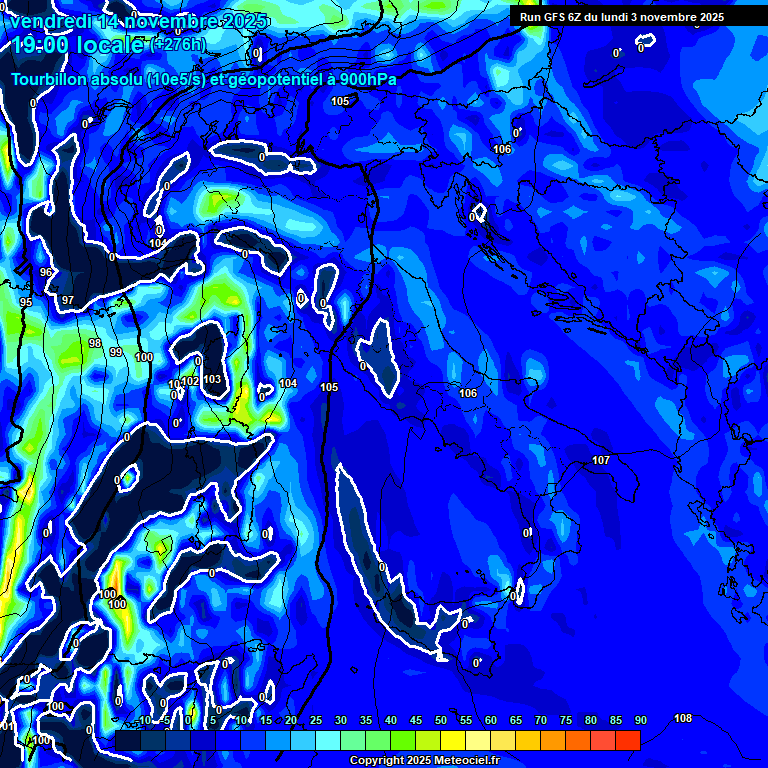
Task: Click the +276h forecast offset text
Action: (x=180, y=44)
